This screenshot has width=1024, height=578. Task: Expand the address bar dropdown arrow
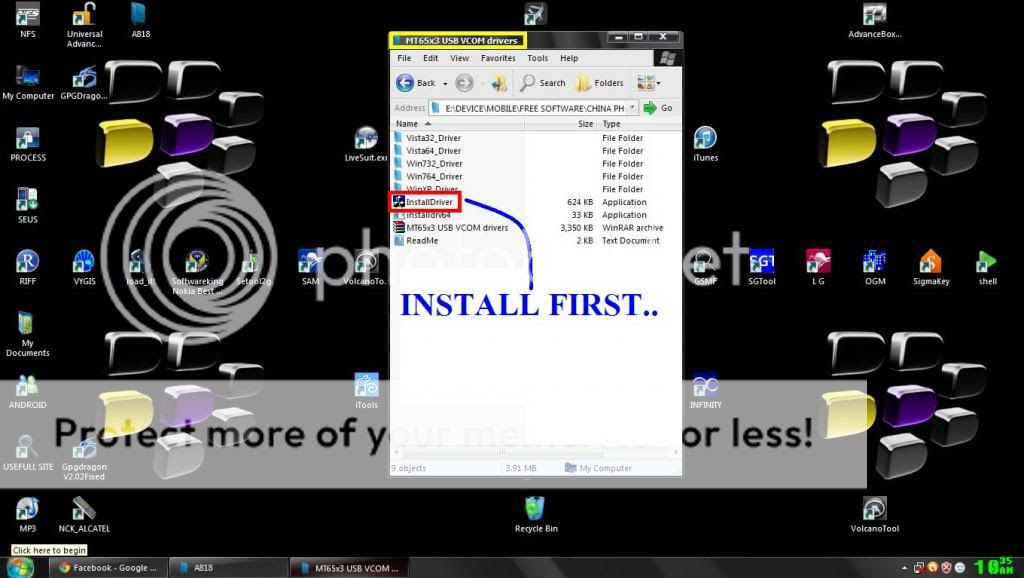point(632,108)
